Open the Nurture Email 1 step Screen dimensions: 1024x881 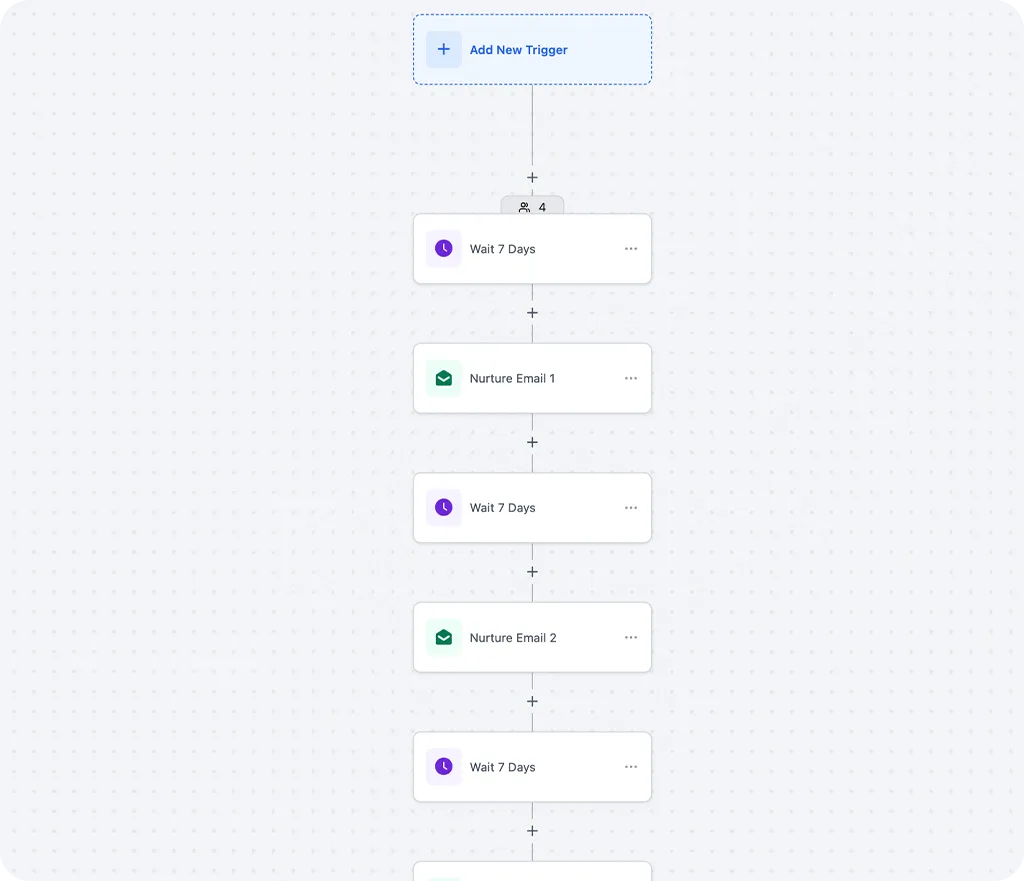click(512, 378)
